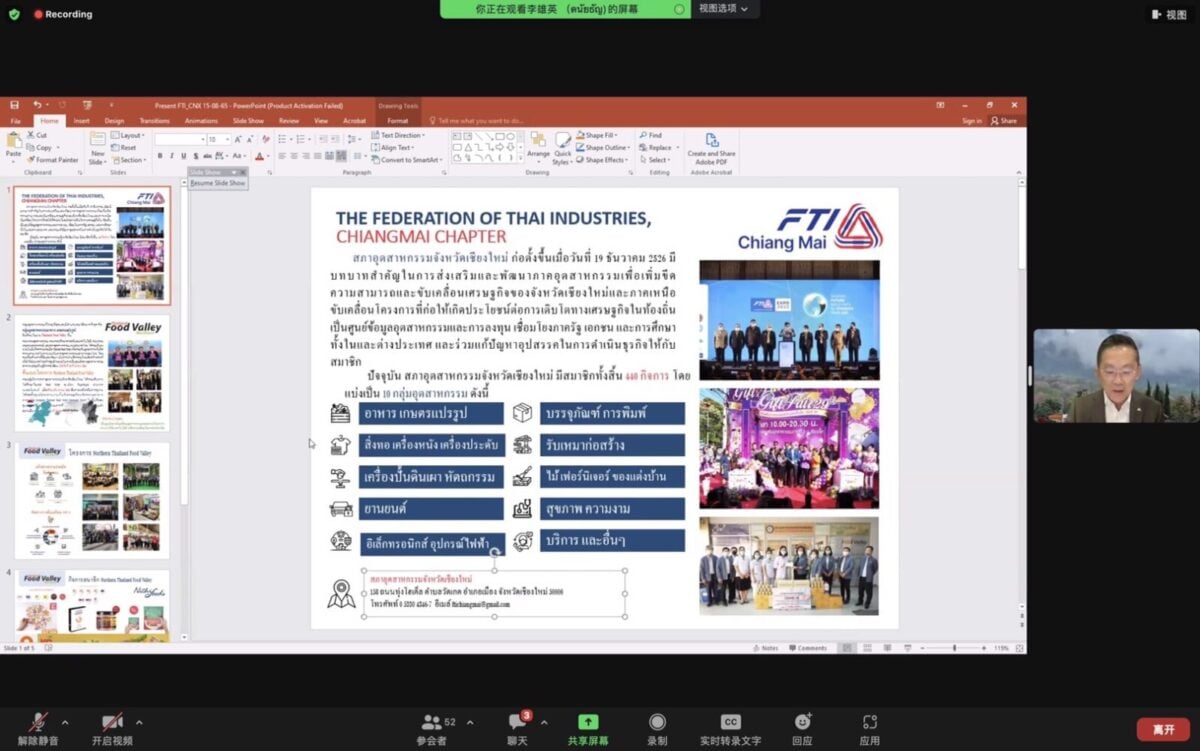Click the Resume Slide Show button
This screenshot has height=751, width=1200.
click(x=217, y=183)
